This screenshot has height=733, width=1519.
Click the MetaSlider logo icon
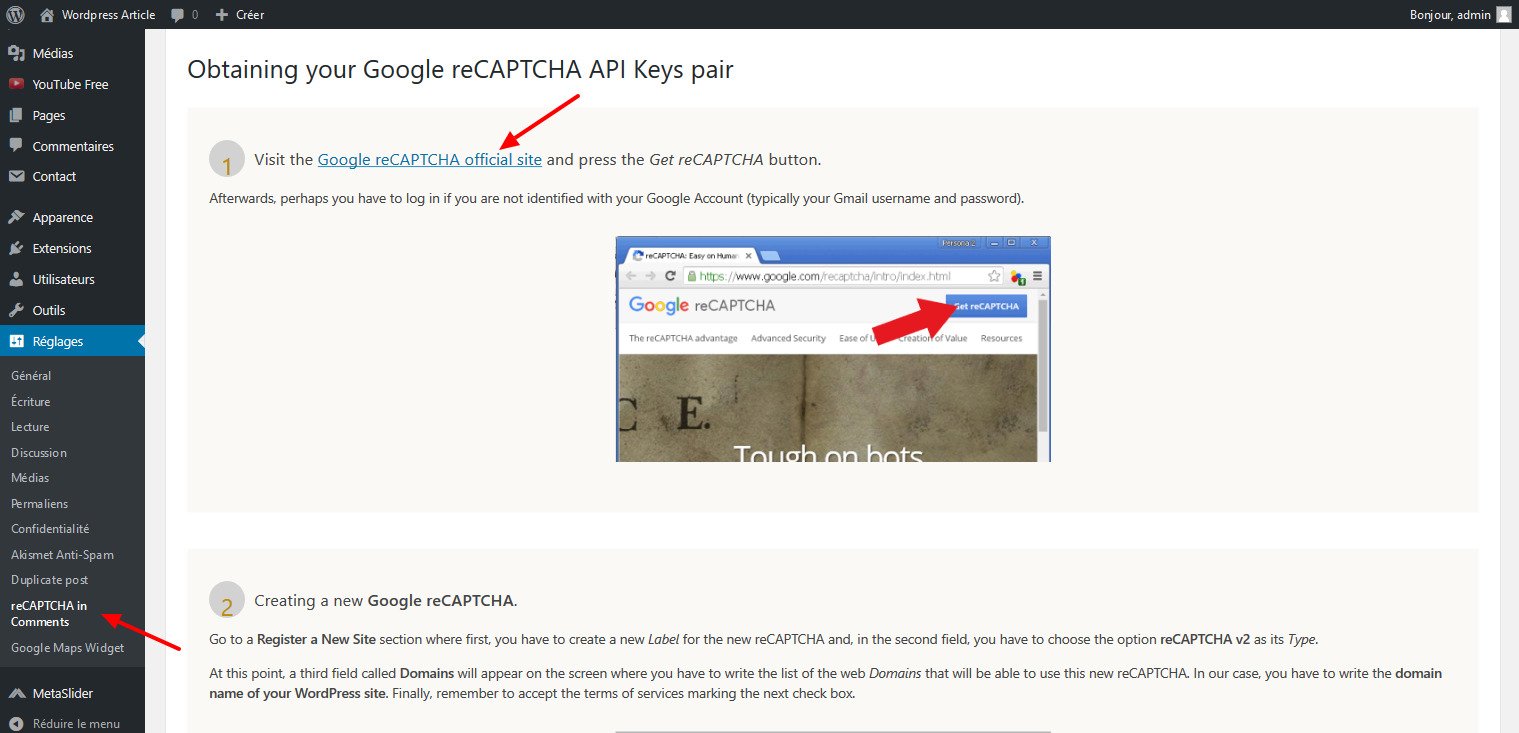[16, 693]
